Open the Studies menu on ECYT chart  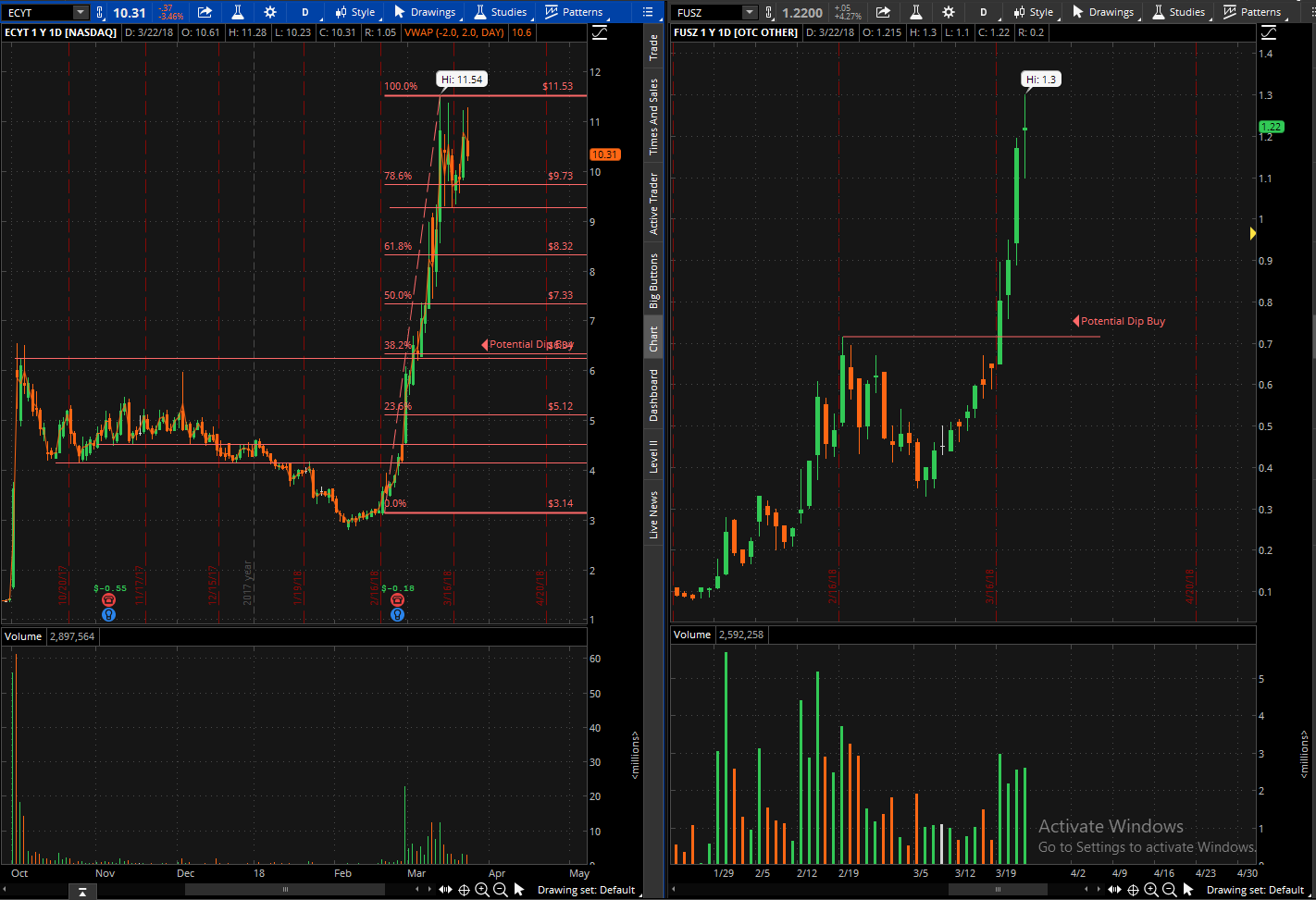(x=500, y=12)
